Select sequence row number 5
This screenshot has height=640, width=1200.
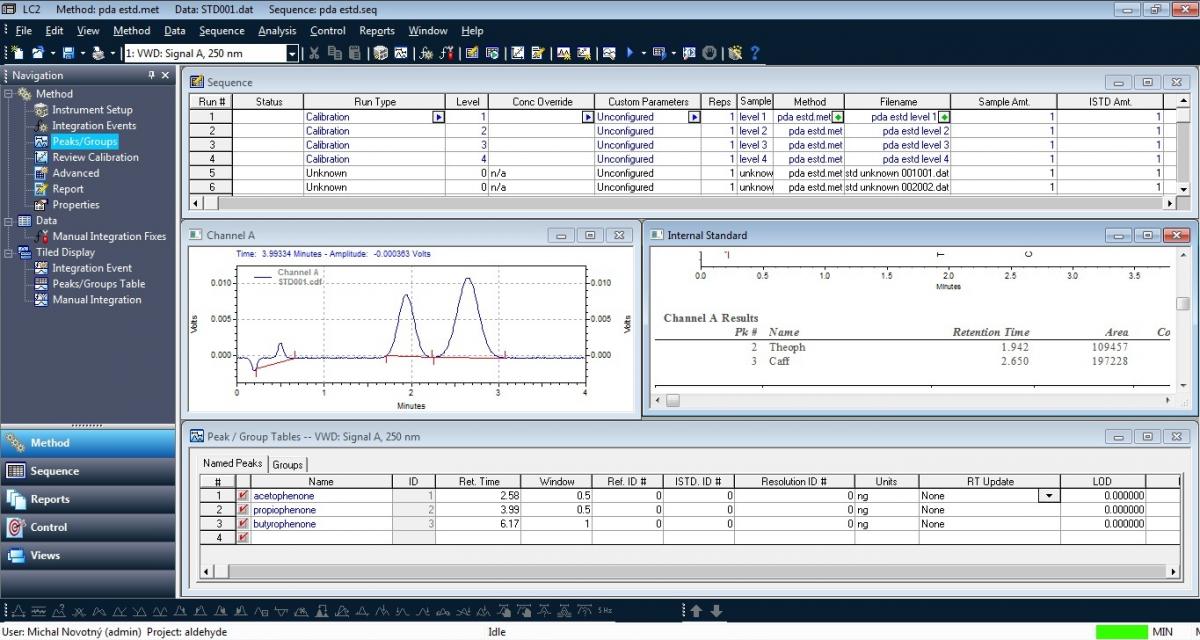(x=212, y=173)
